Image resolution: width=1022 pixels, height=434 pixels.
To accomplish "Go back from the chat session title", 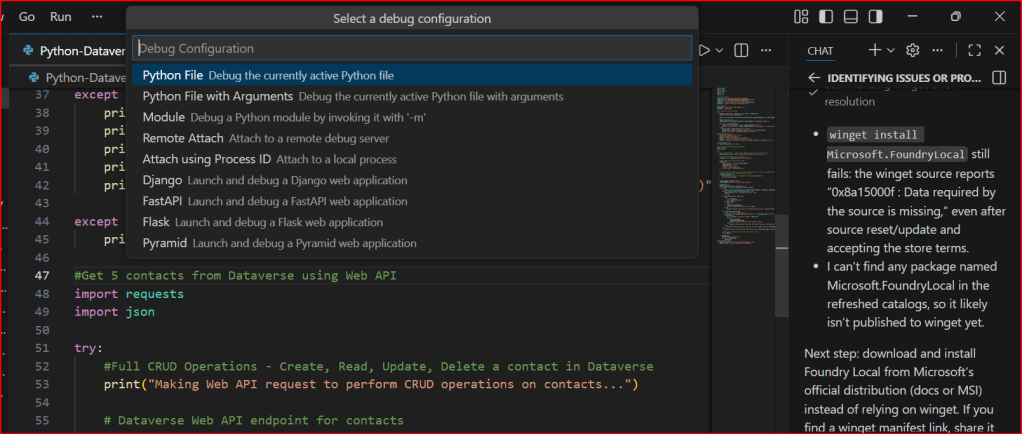I will point(814,78).
